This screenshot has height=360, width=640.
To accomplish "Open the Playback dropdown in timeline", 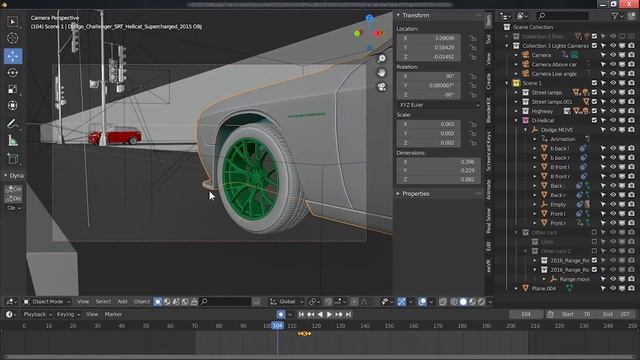I will point(38,315).
